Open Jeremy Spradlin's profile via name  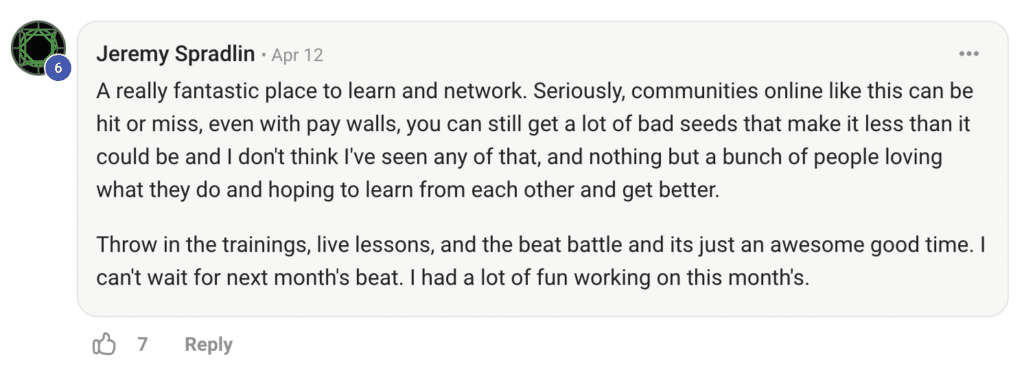tap(175, 54)
